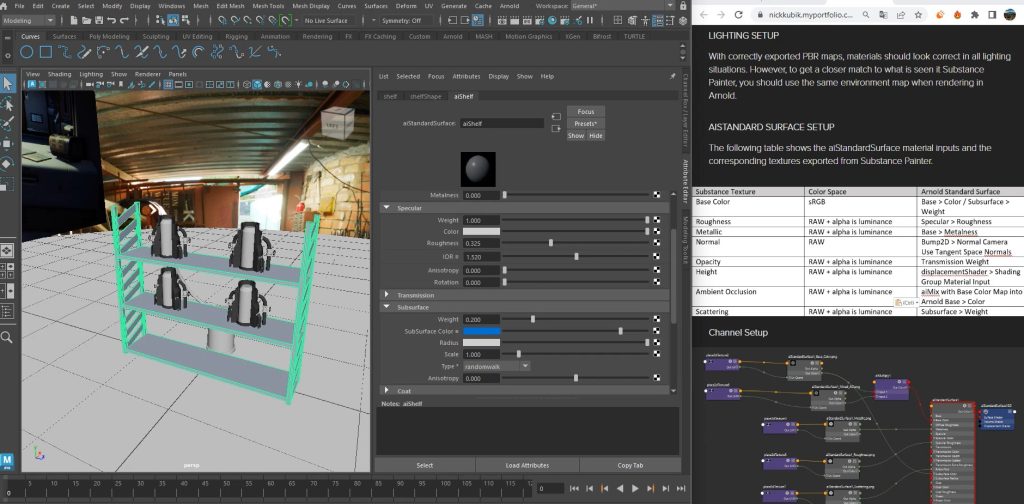Click the Rotate tool in toolbox
Viewport: 1024px width, 504px height.
(7, 163)
